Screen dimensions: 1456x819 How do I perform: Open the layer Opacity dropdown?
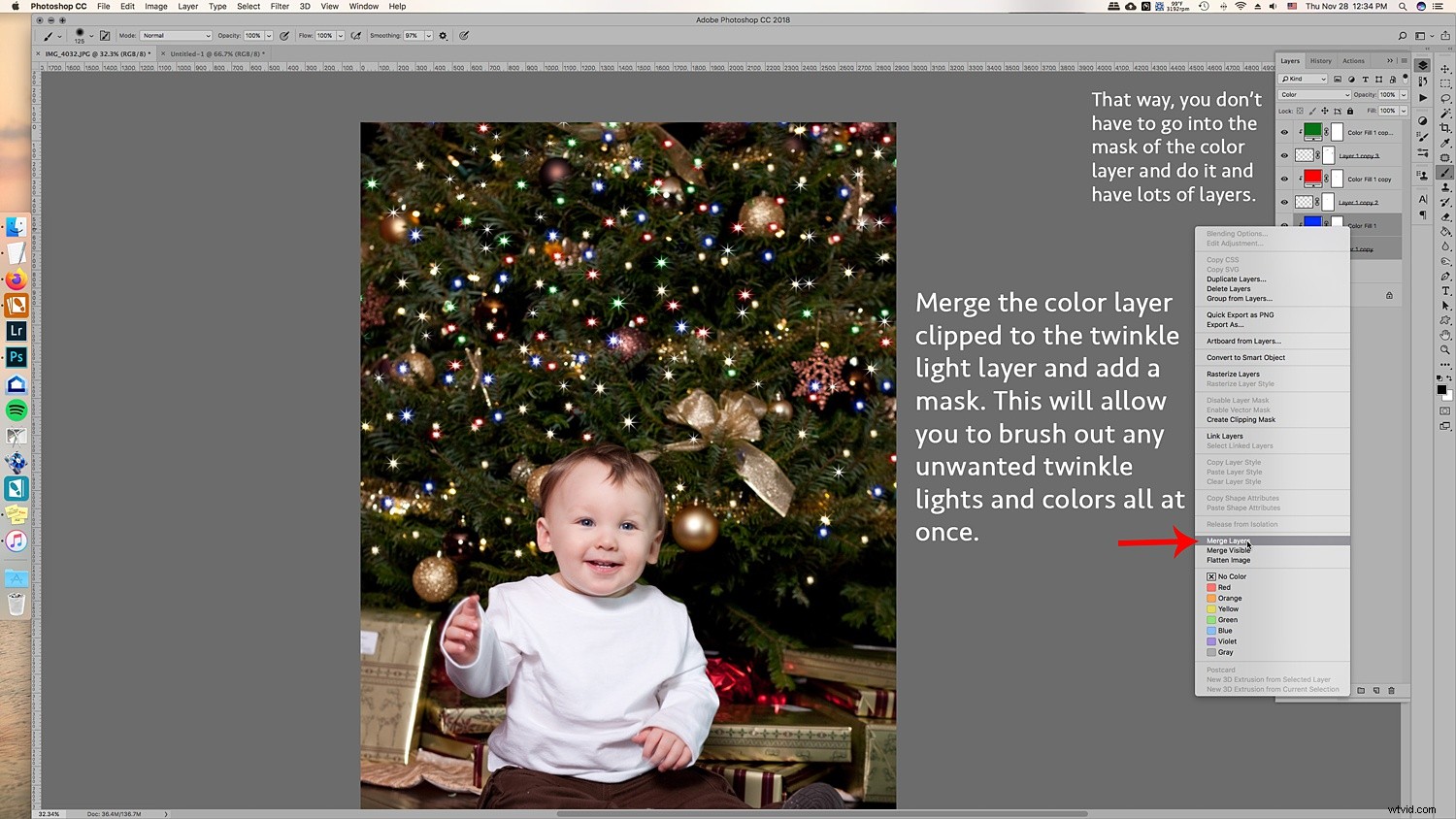[x=1404, y=95]
